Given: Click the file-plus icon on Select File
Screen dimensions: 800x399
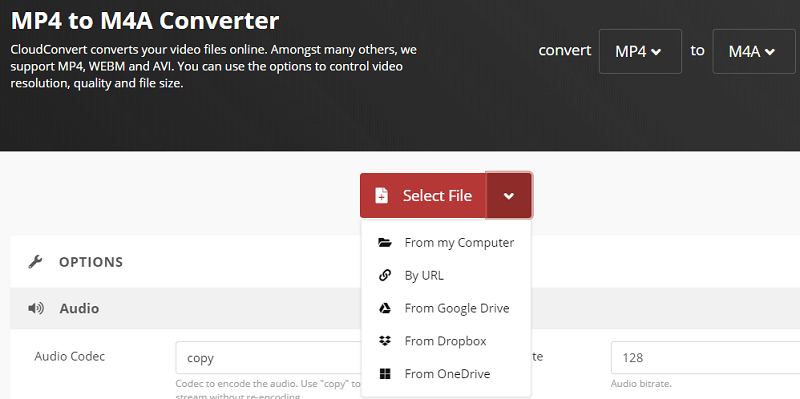Looking at the screenshot, I should pos(382,196).
